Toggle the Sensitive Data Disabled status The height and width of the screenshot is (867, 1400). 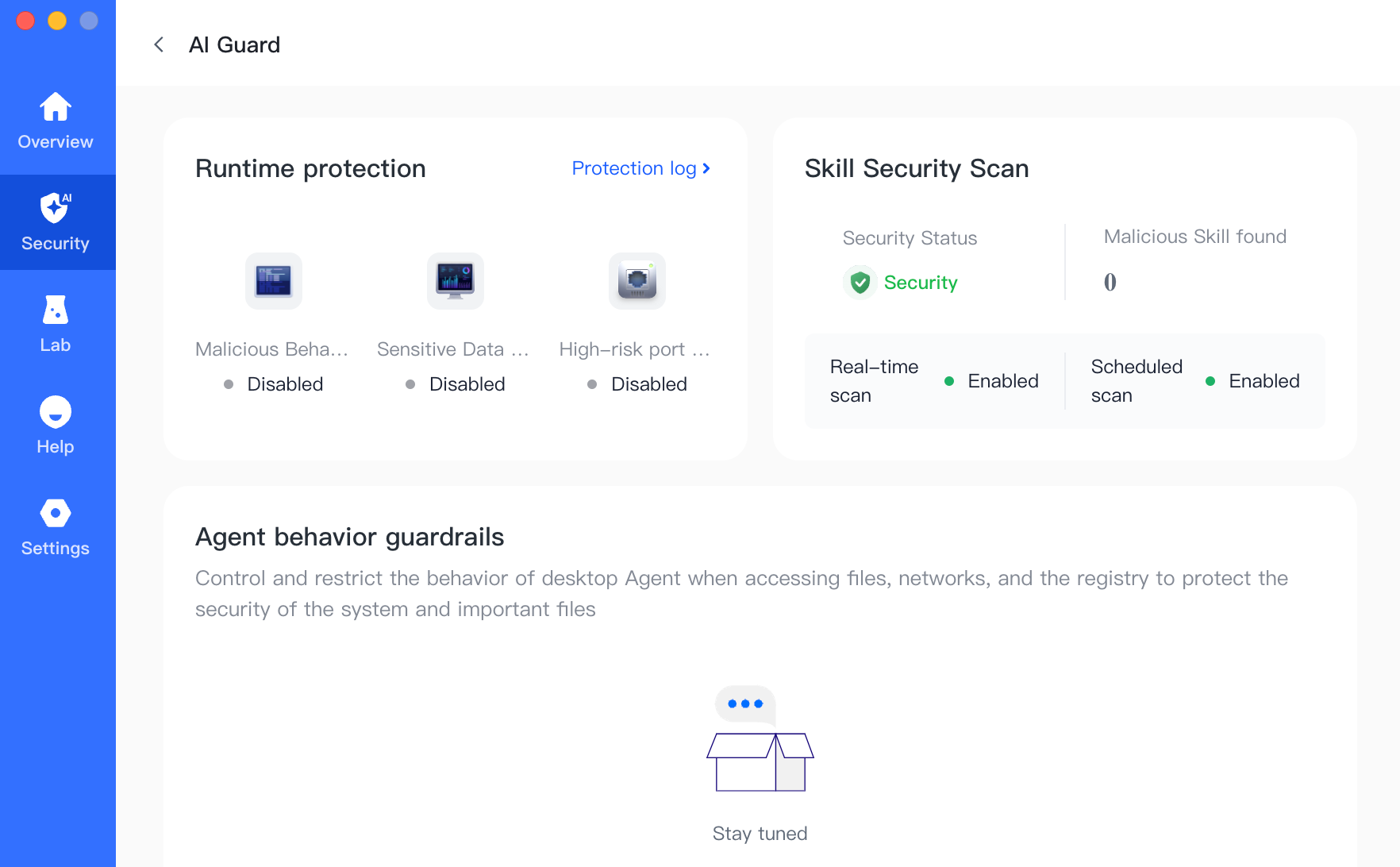click(x=456, y=384)
